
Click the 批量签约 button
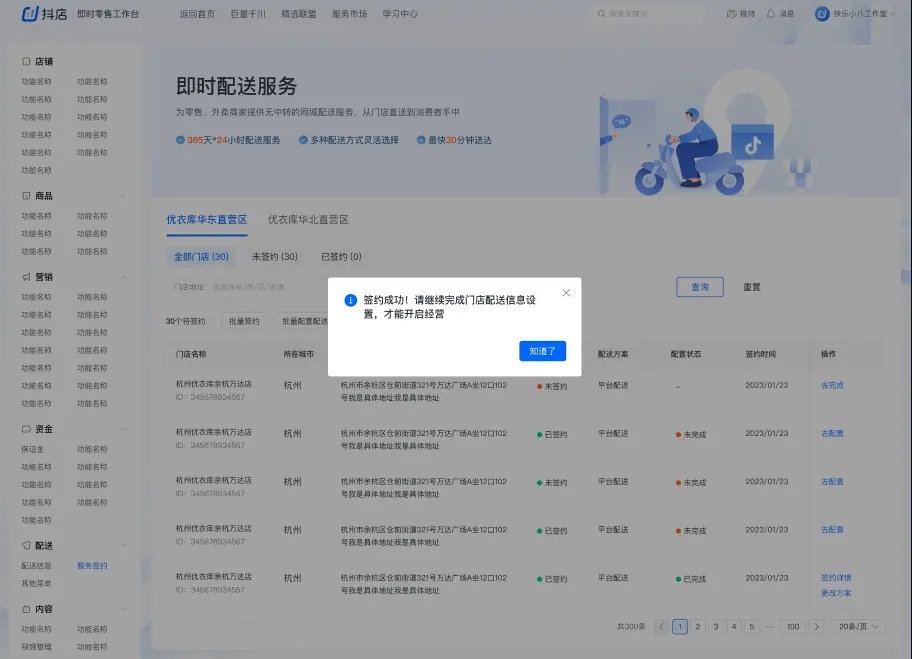pyautogui.click(x=244, y=321)
